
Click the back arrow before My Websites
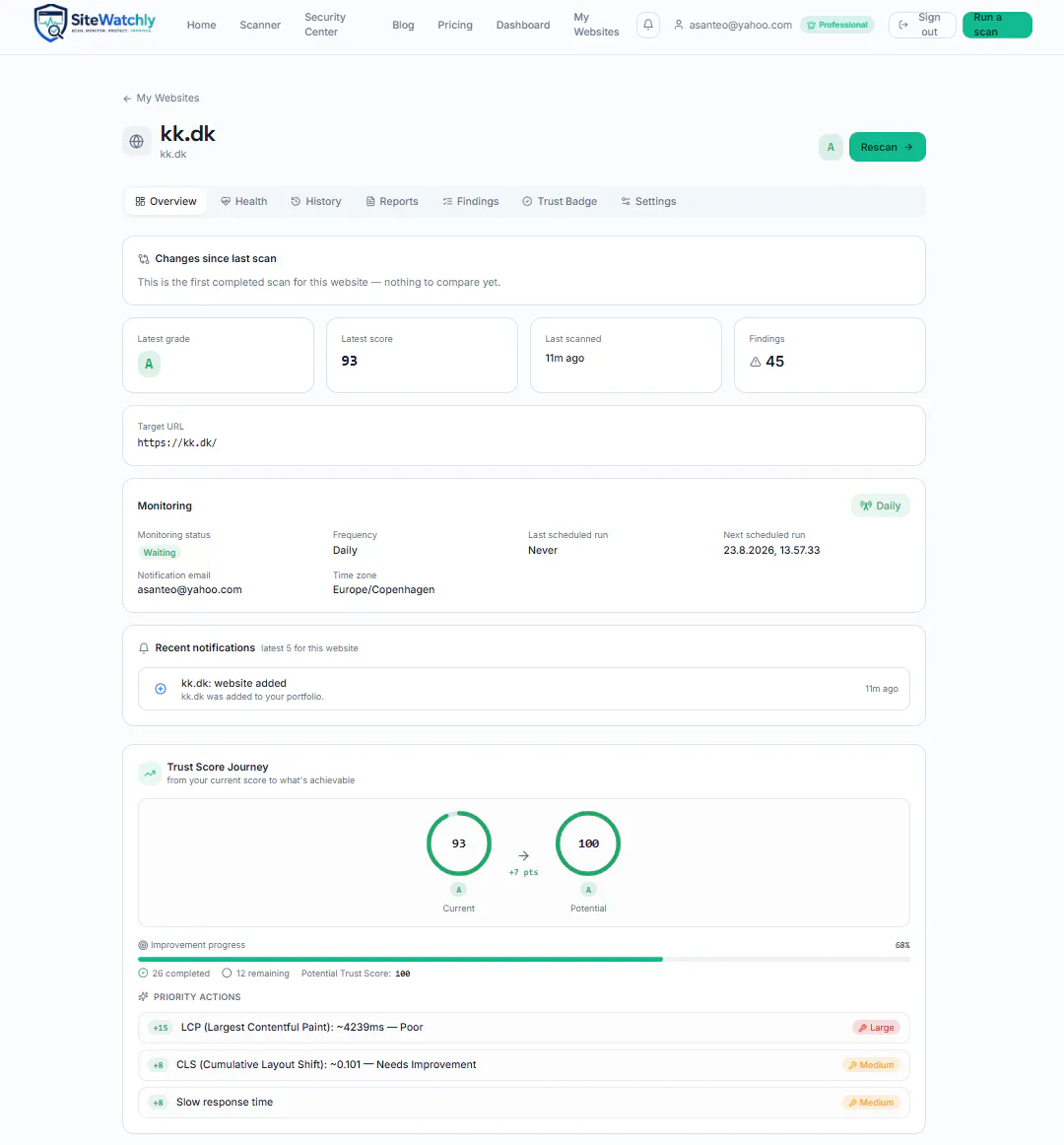(127, 99)
